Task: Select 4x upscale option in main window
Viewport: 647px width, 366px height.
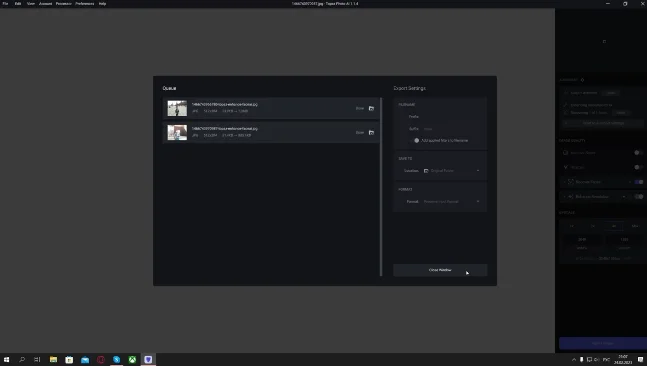Action: 614,226
